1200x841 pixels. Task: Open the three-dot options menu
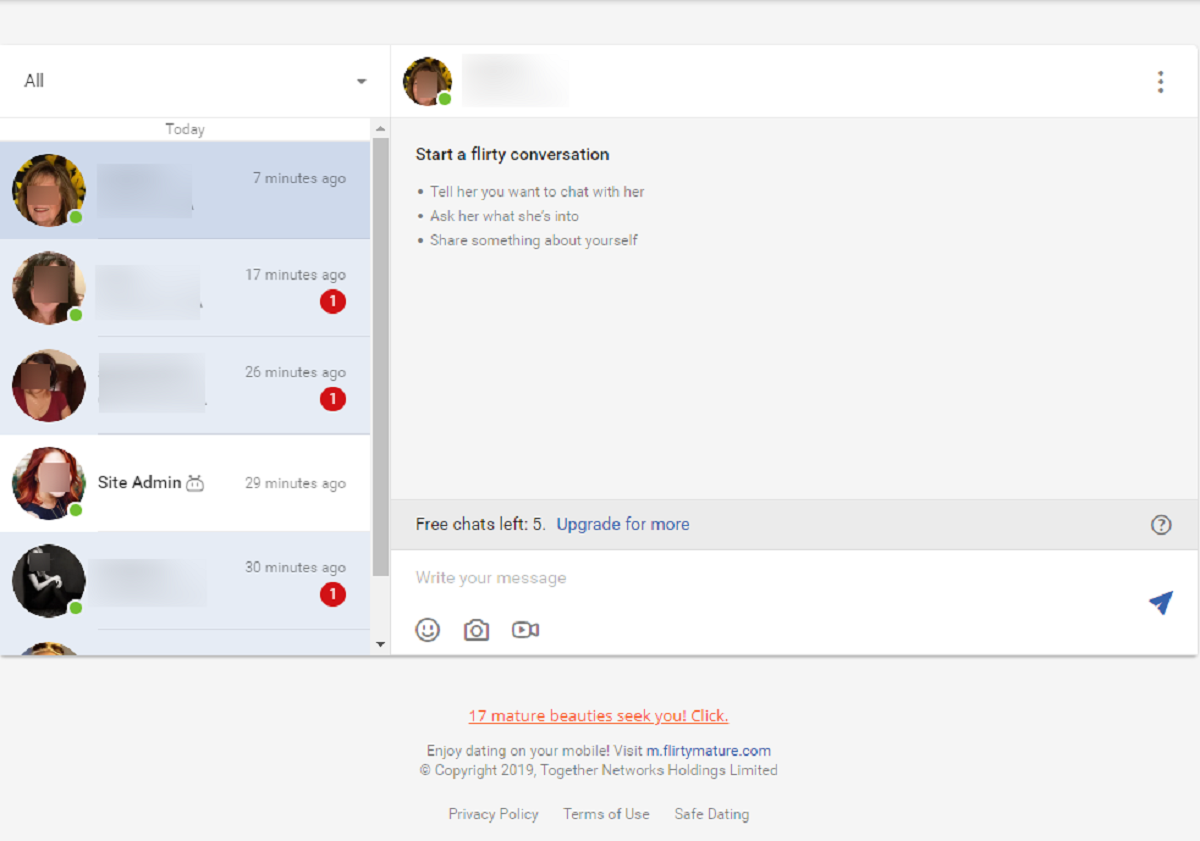click(x=1160, y=82)
